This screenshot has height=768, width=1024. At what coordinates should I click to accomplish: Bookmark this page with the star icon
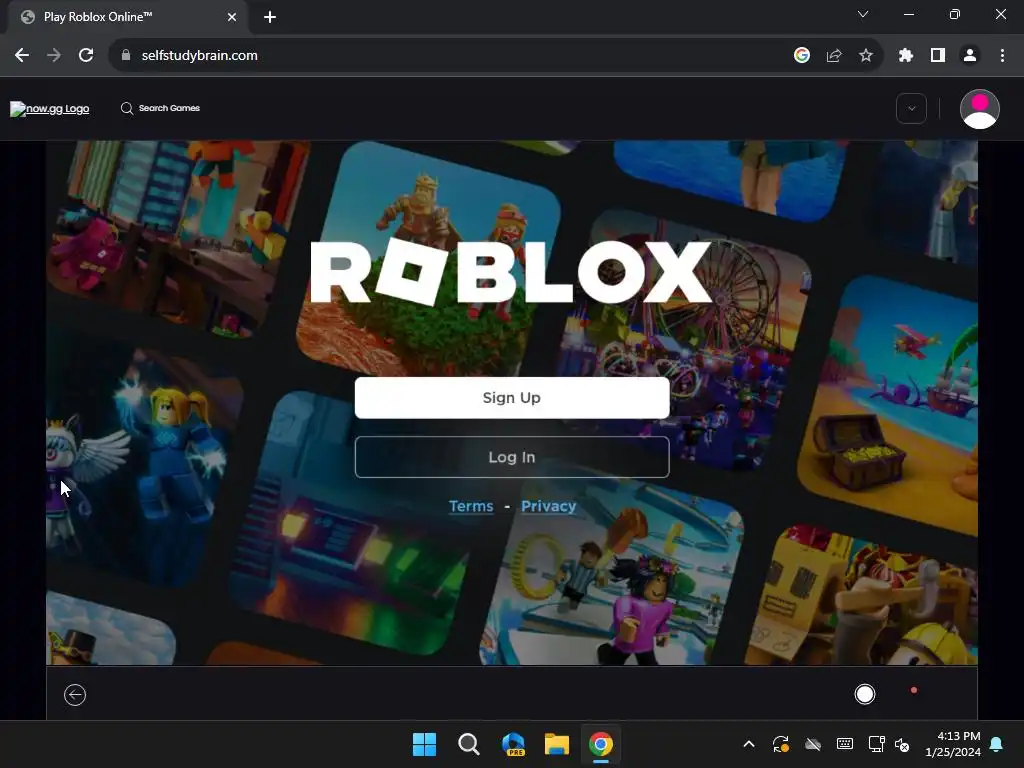tap(866, 56)
